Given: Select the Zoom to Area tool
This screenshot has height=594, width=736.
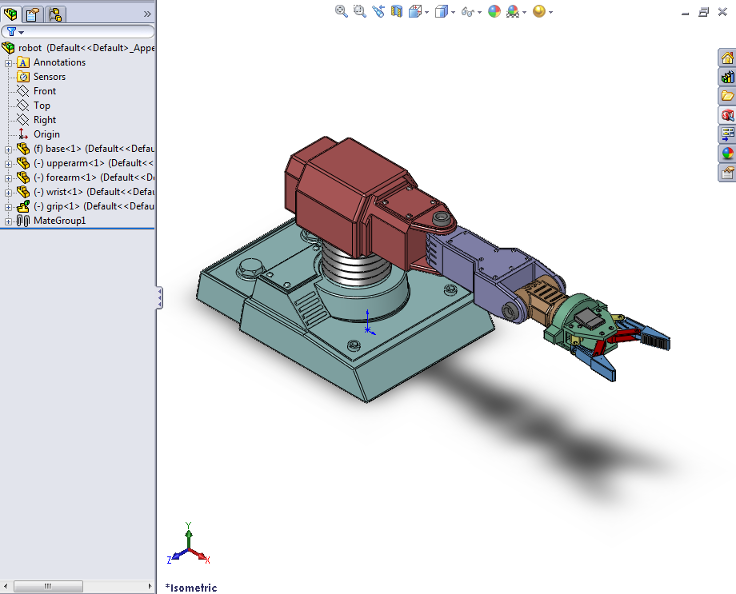Looking at the screenshot, I should [359, 12].
